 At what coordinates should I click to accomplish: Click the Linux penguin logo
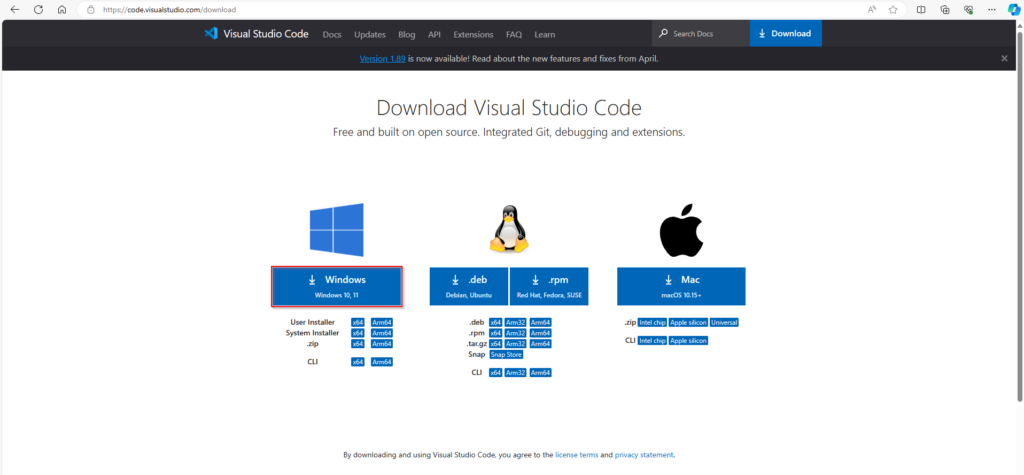(509, 227)
